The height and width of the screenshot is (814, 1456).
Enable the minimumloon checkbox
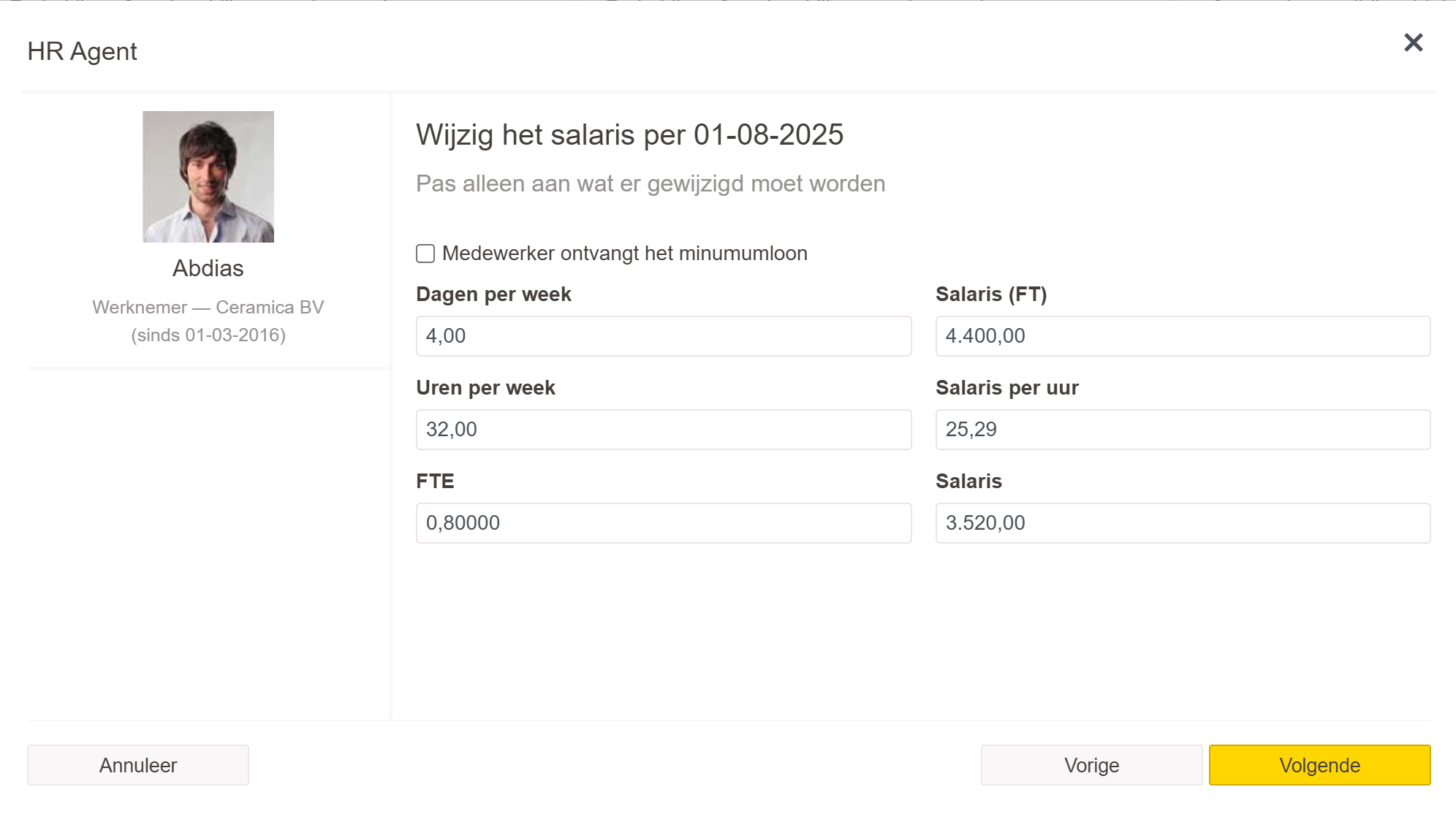click(425, 254)
